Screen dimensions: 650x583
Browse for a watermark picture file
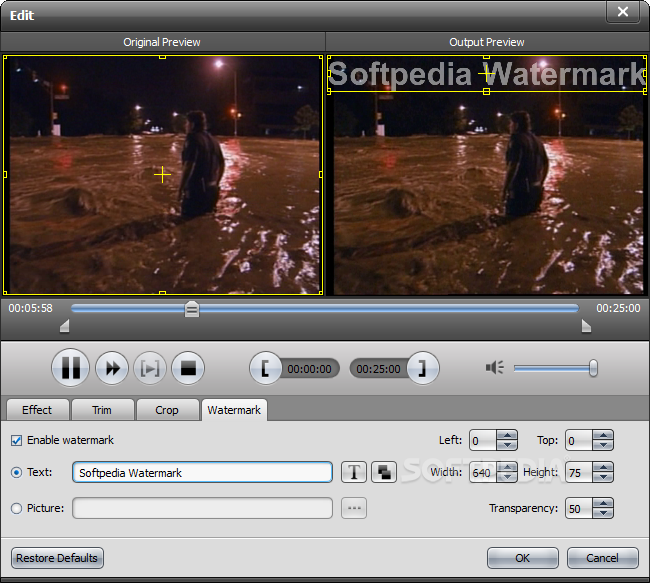click(354, 508)
